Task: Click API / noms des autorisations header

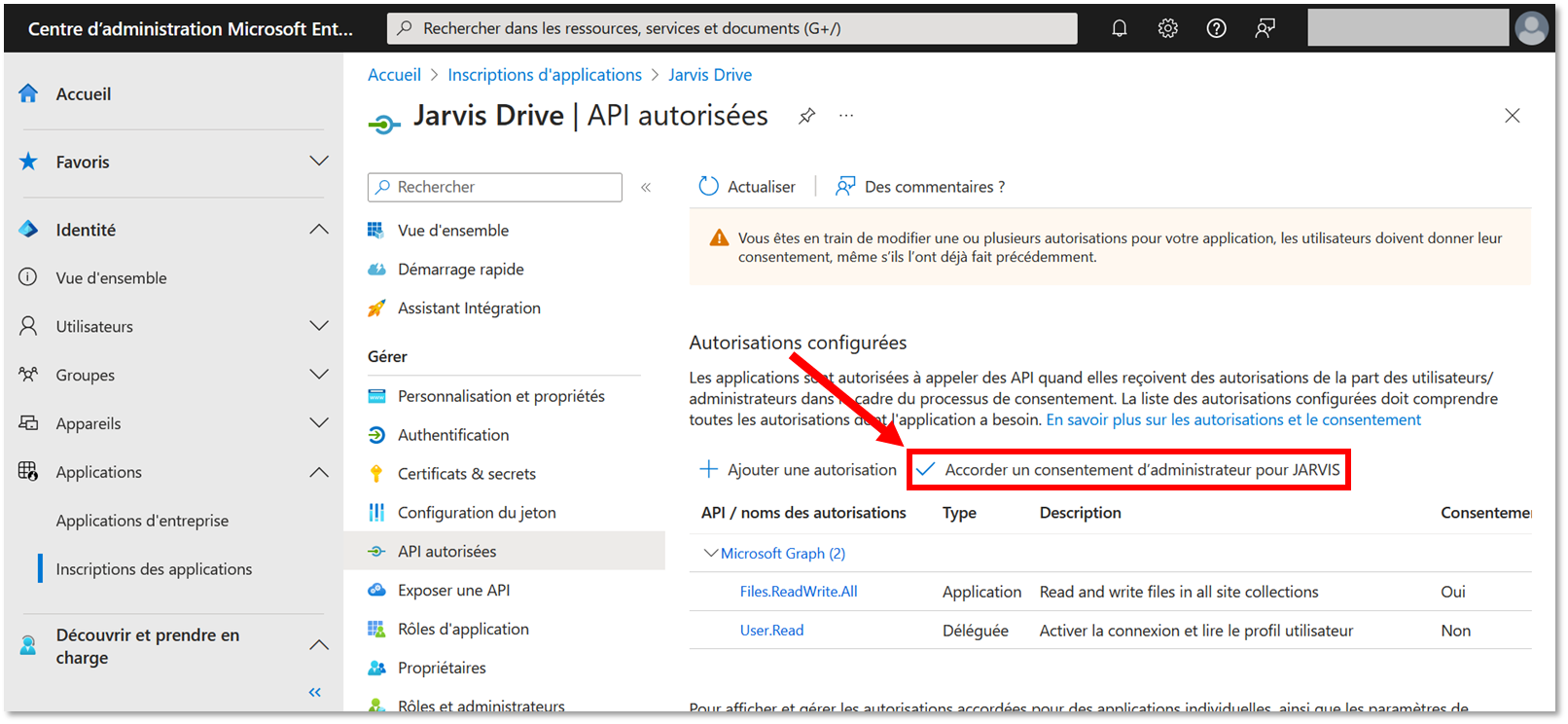Action: 803,513
